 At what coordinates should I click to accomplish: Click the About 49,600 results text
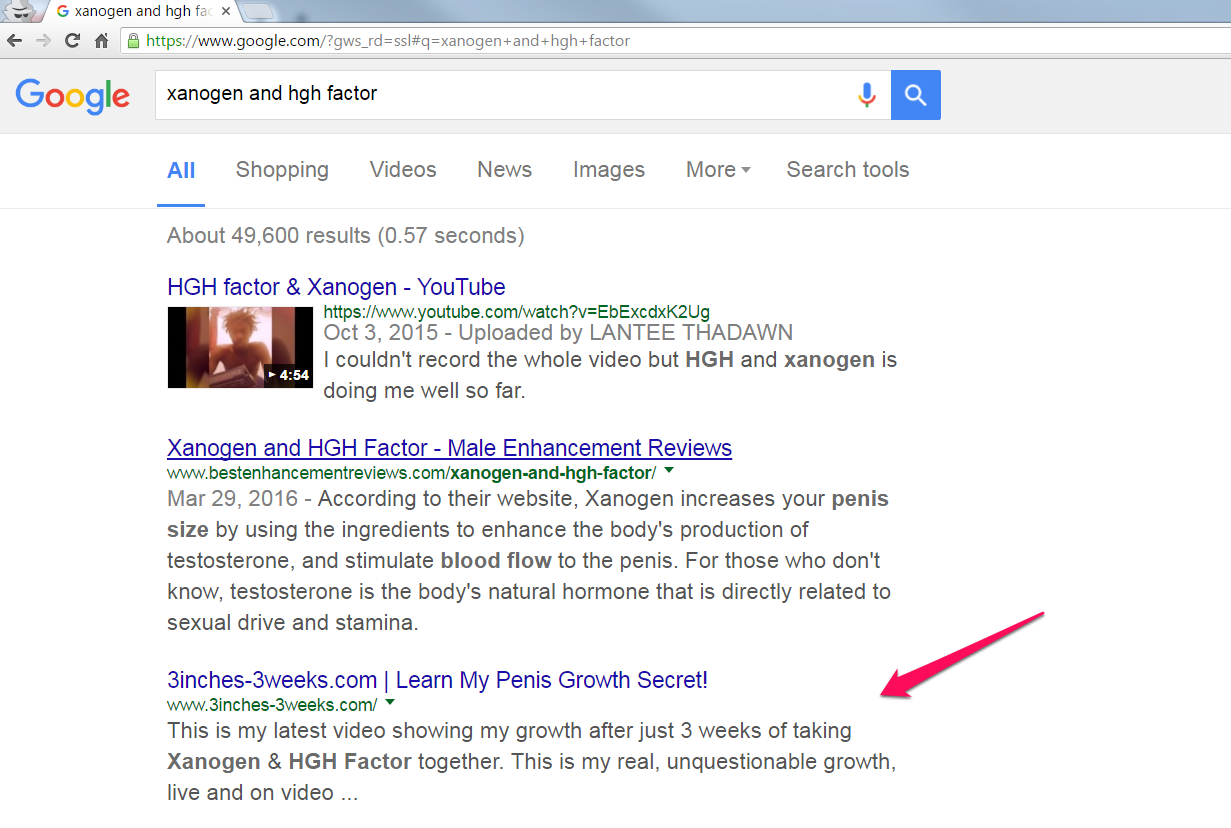point(346,236)
